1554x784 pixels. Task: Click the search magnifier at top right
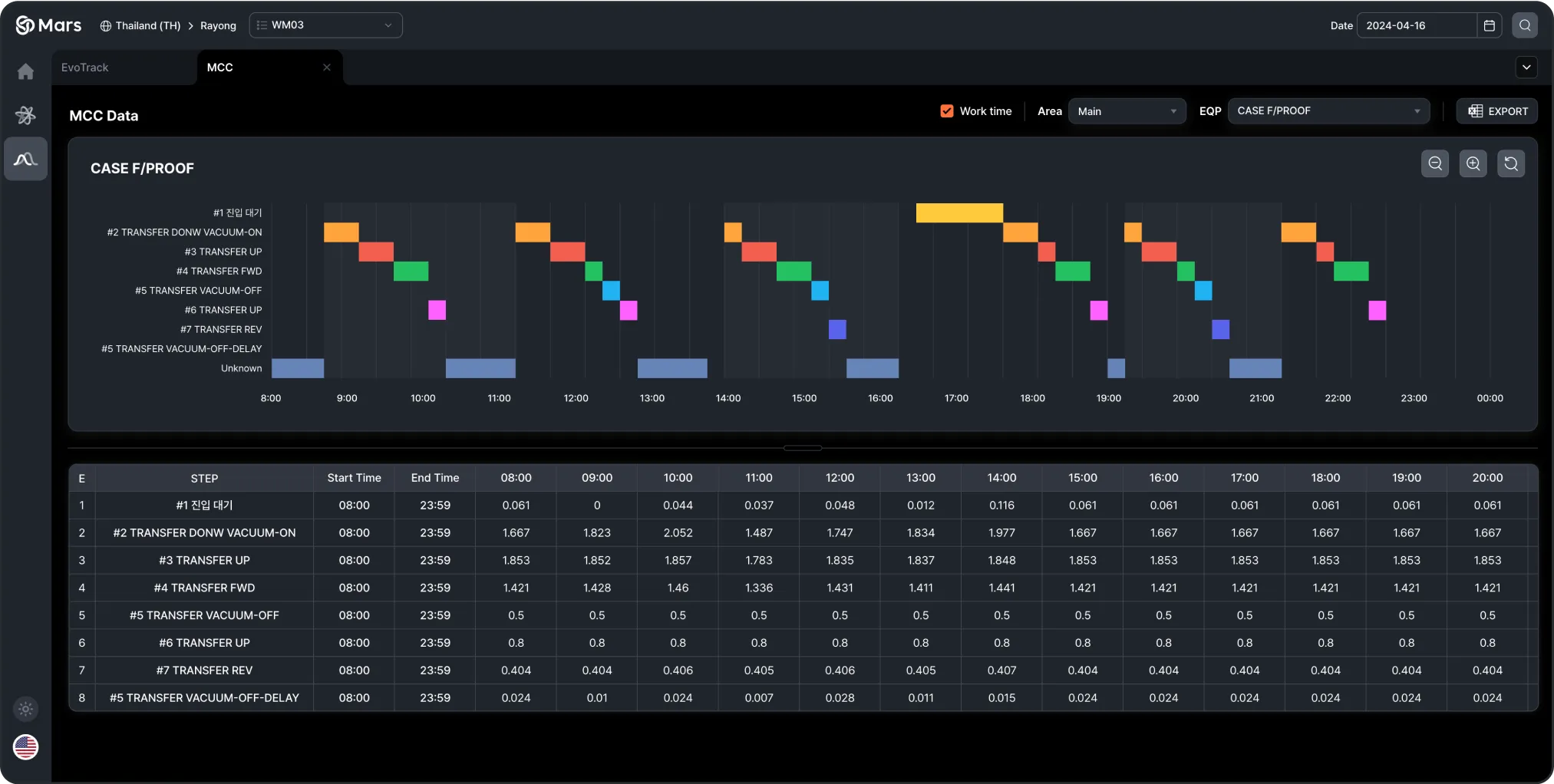1525,25
